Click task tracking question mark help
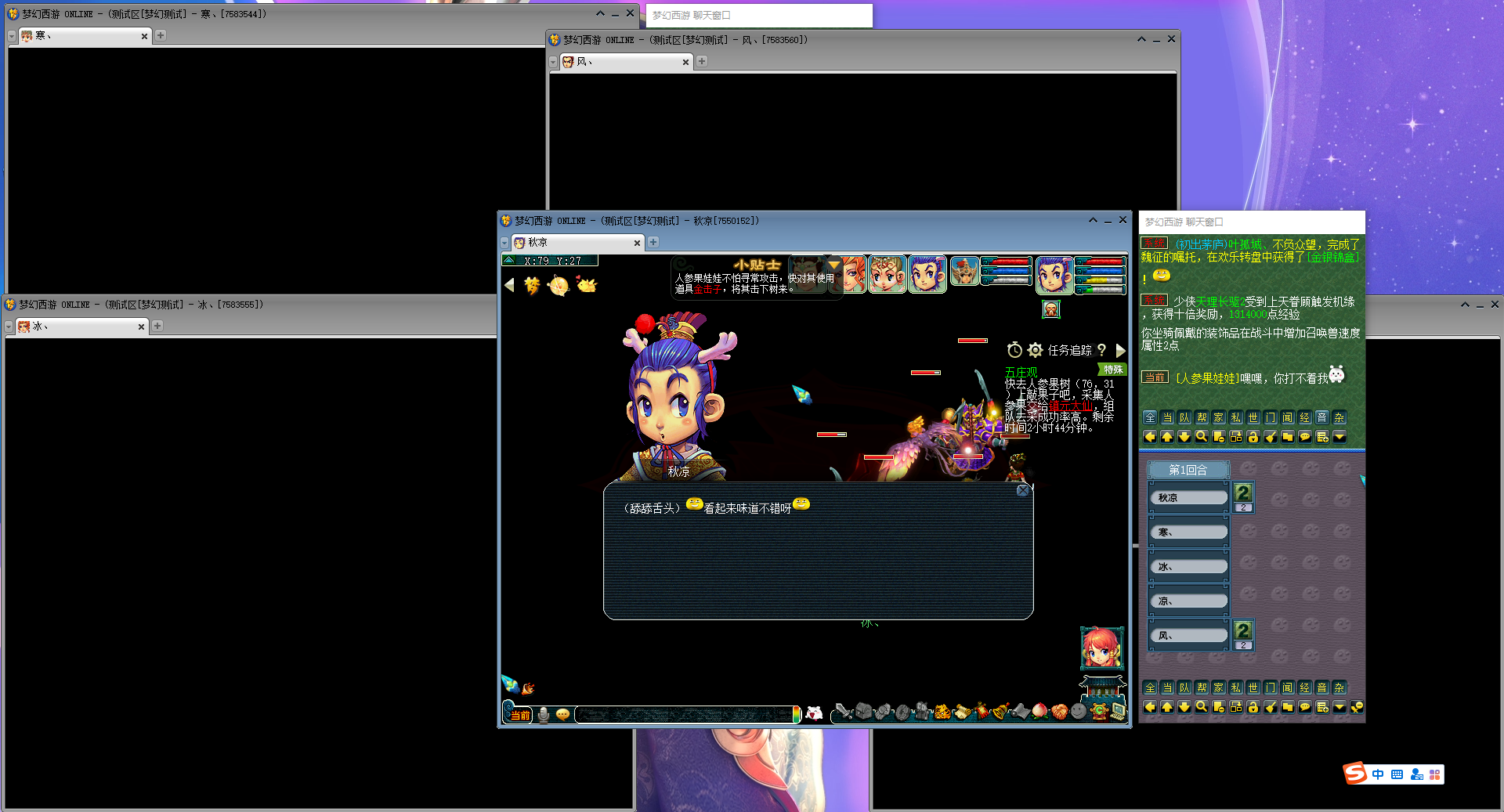The height and width of the screenshot is (812, 1504). 1101,350
